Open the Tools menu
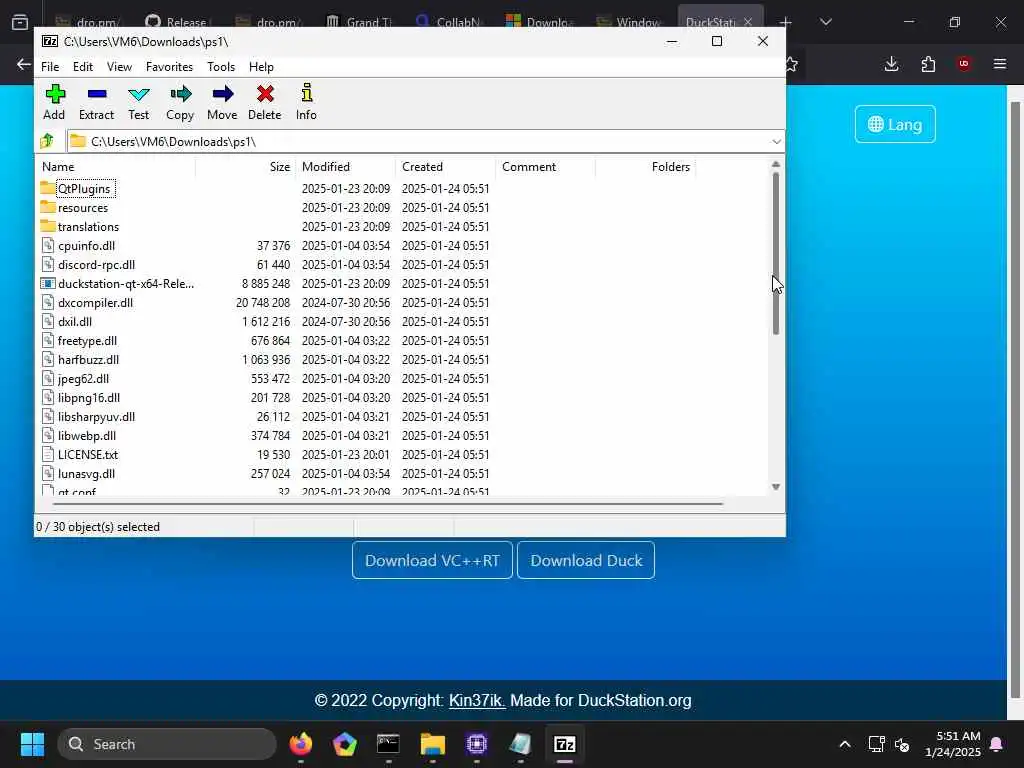 pos(221,67)
